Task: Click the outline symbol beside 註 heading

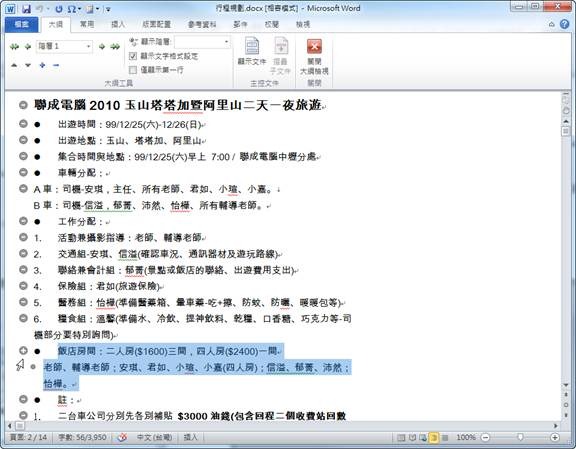Action: (x=23, y=399)
